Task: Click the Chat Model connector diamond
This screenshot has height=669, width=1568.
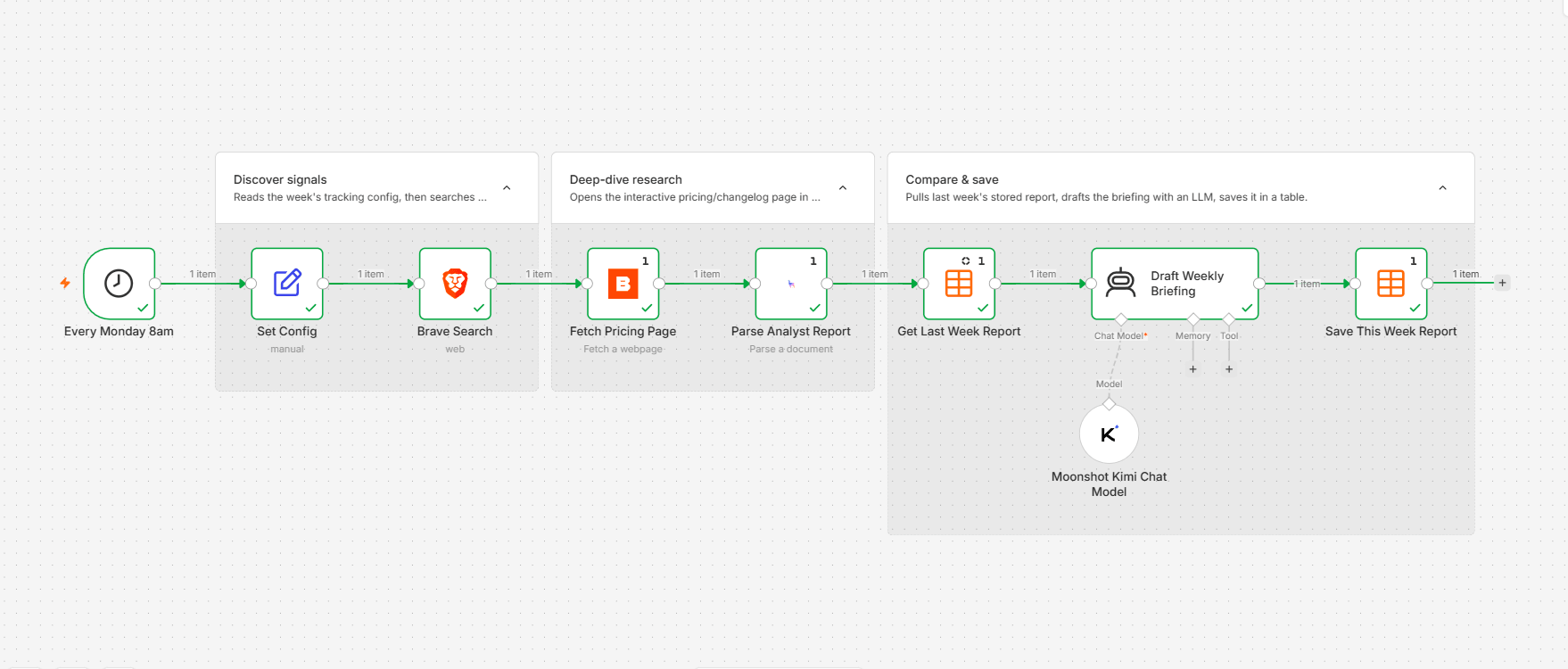Action: 1121,319
